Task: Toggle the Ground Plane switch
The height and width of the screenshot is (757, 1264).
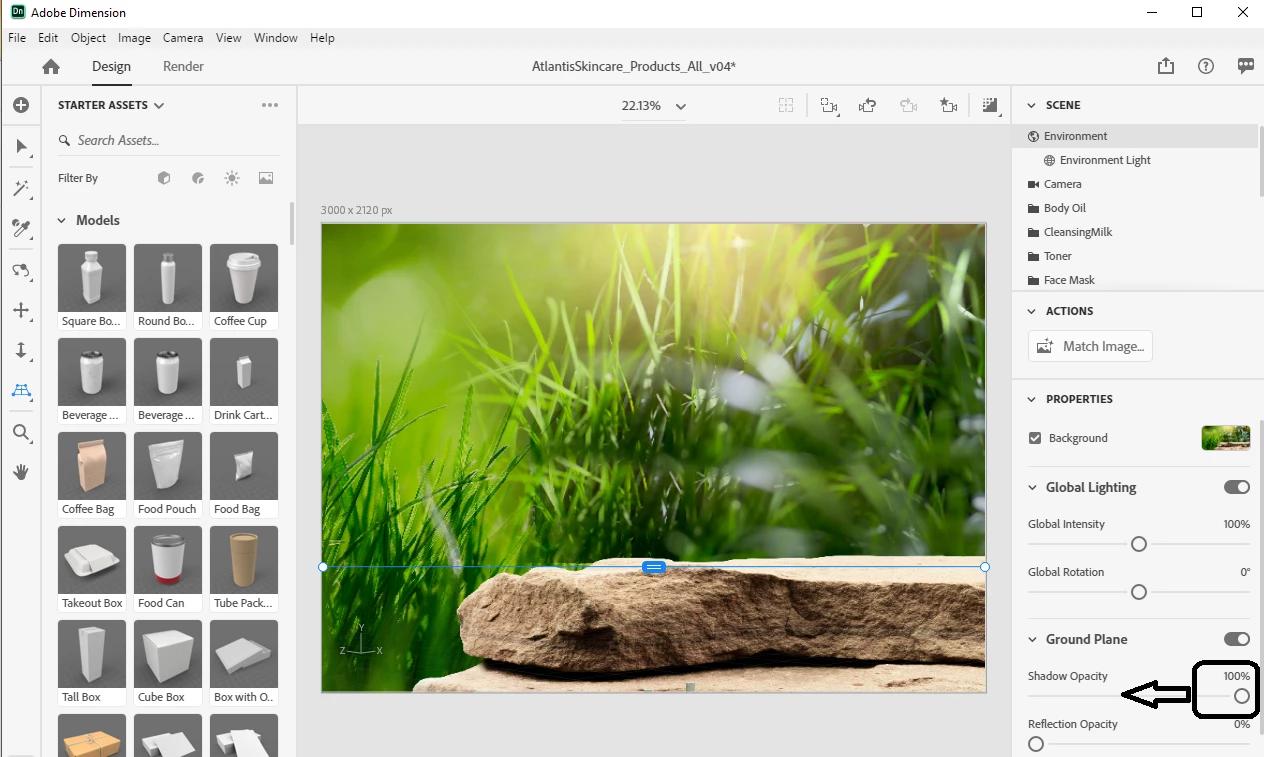Action: click(1237, 639)
